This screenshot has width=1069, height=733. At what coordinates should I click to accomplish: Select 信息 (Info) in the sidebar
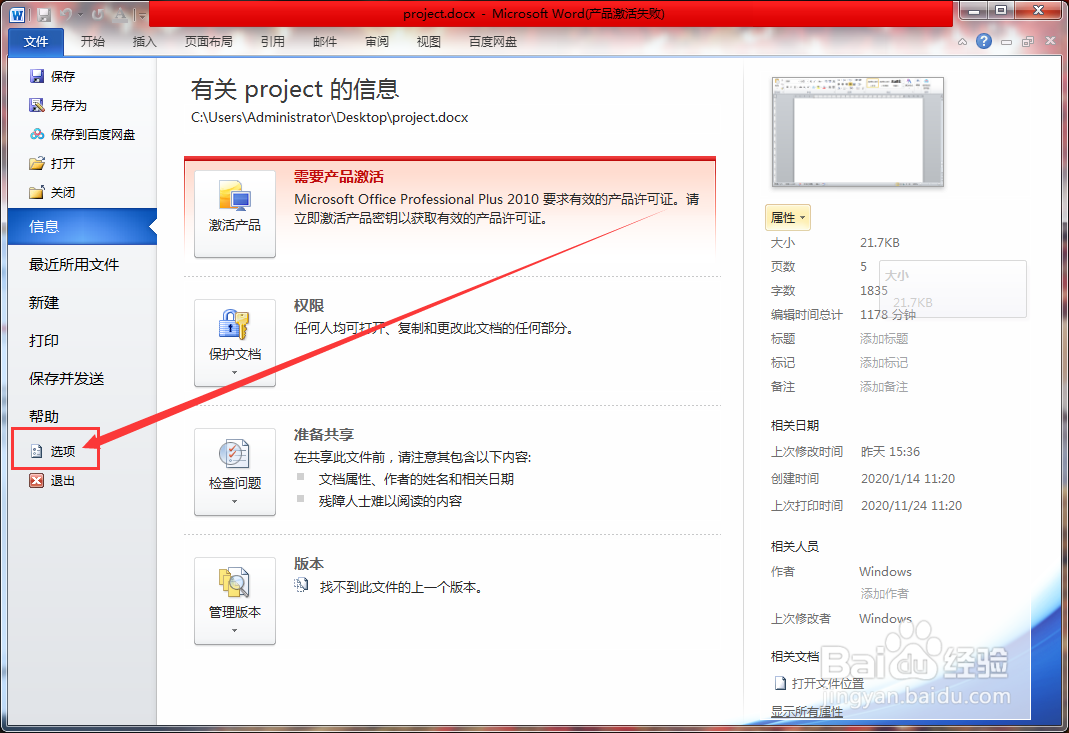click(x=82, y=226)
